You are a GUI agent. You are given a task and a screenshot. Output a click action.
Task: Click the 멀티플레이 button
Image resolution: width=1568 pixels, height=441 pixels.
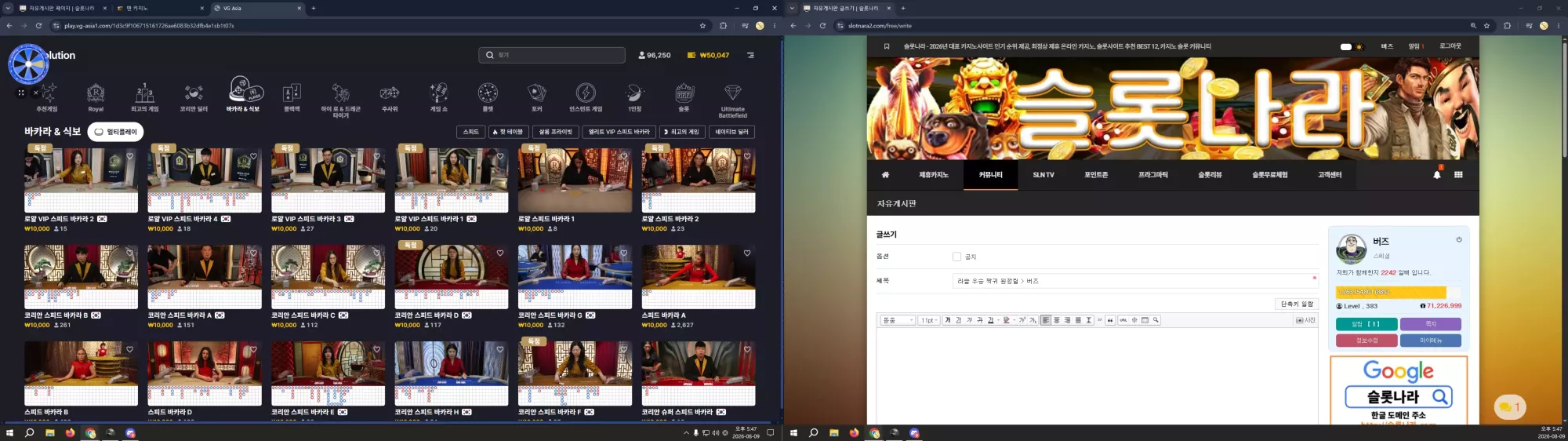pos(116,132)
